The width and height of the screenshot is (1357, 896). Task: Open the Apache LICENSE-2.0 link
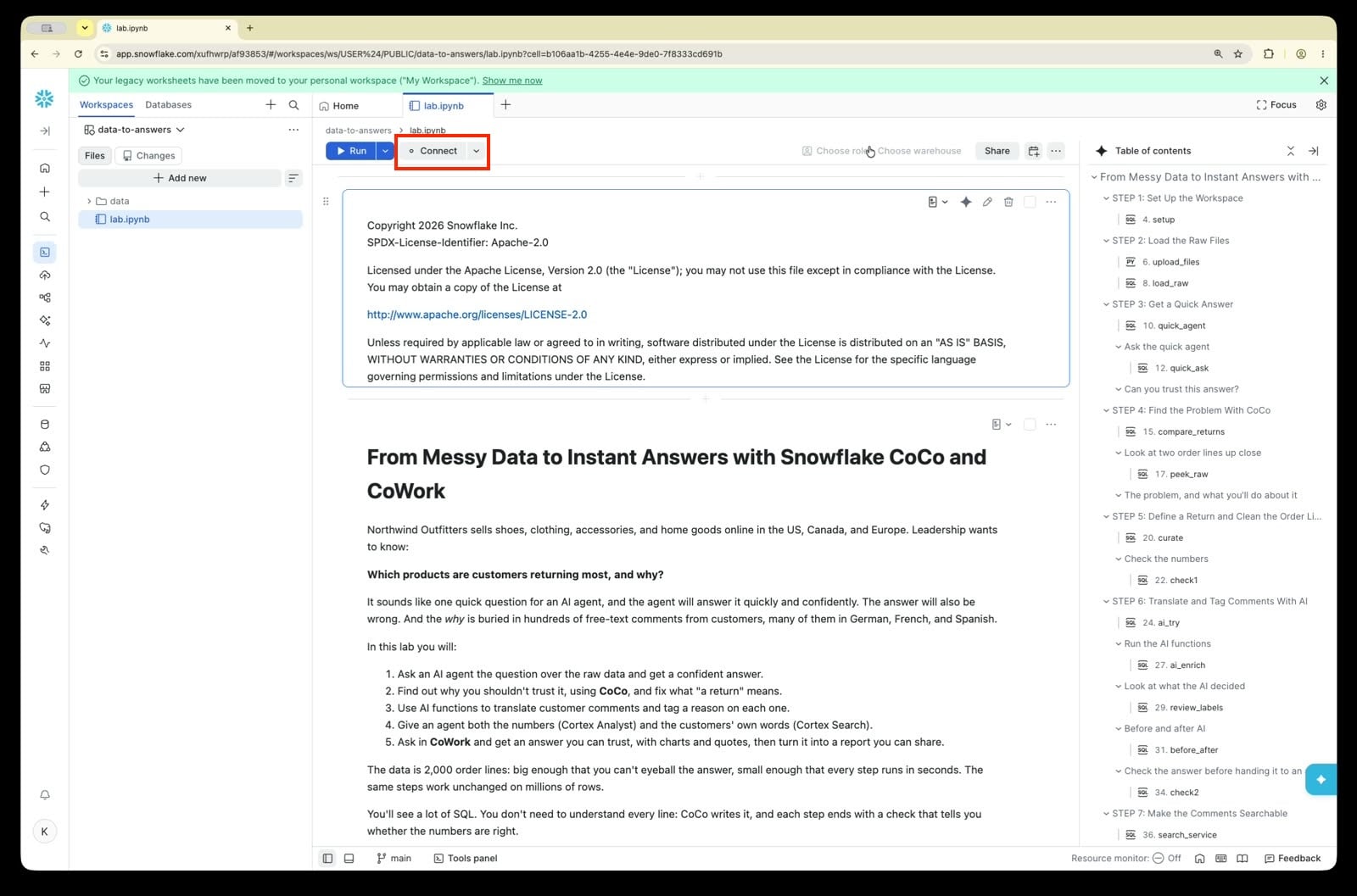(x=477, y=314)
